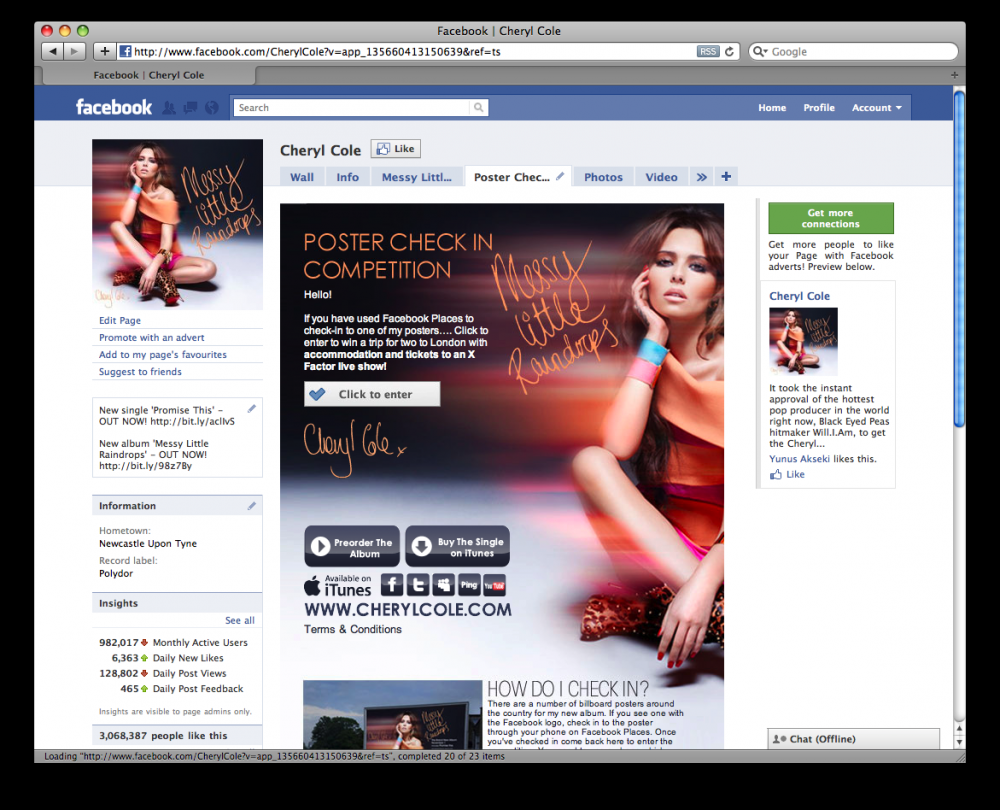The height and width of the screenshot is (810, 1000).
Task: Click the Safari forward navigation arrow
Action: coord(75,52)
